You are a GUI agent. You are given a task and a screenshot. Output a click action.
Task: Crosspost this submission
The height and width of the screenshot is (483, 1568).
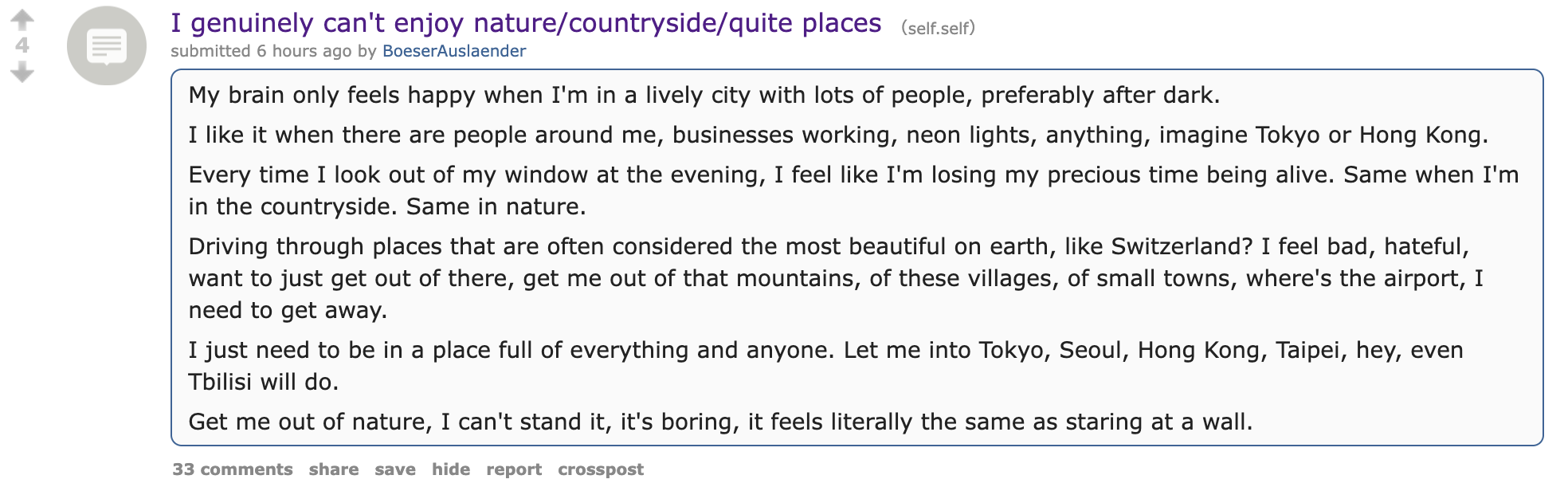coord(601,469)
